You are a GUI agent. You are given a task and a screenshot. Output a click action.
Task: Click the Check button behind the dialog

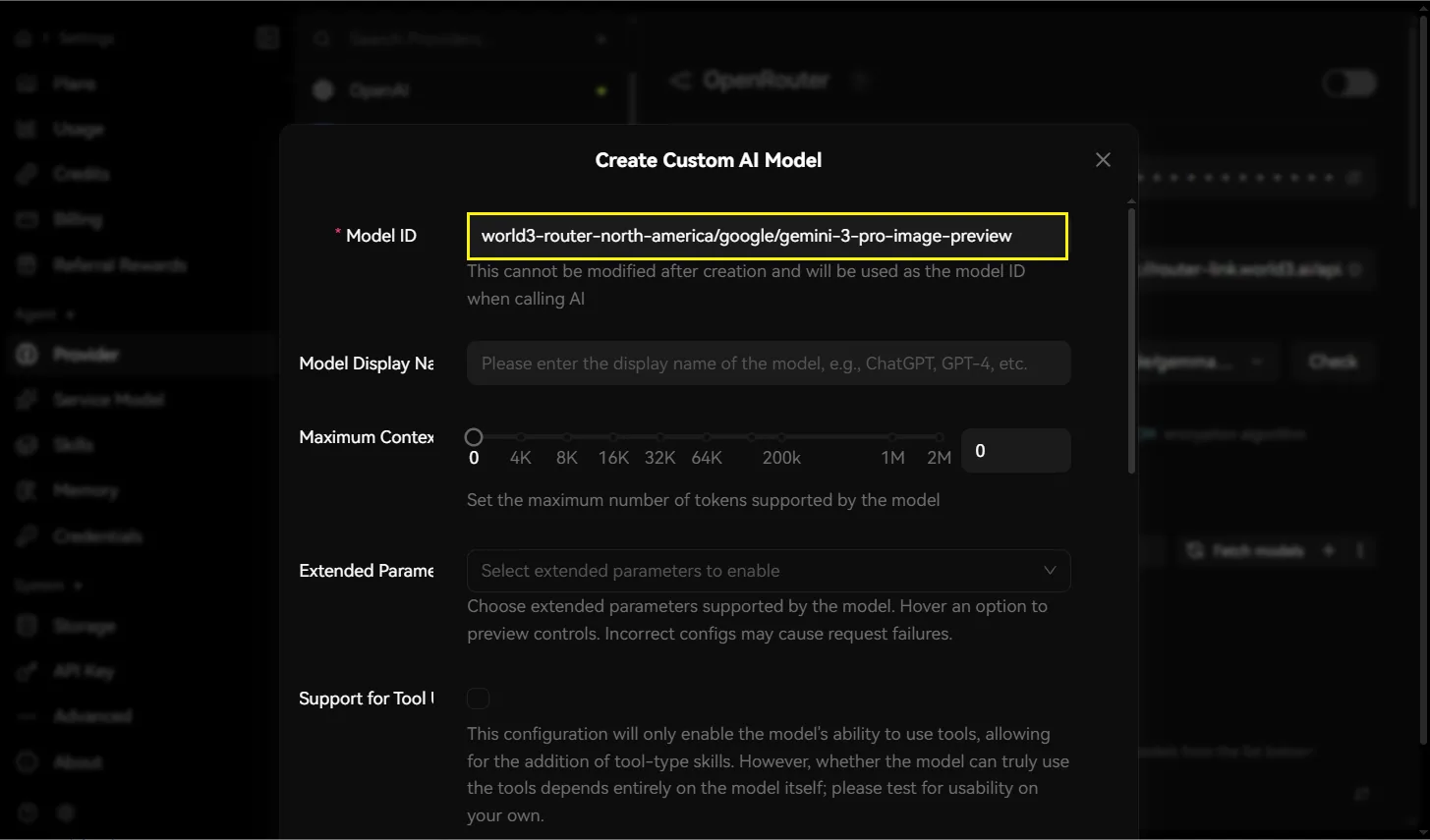[x=1333, y=362]
